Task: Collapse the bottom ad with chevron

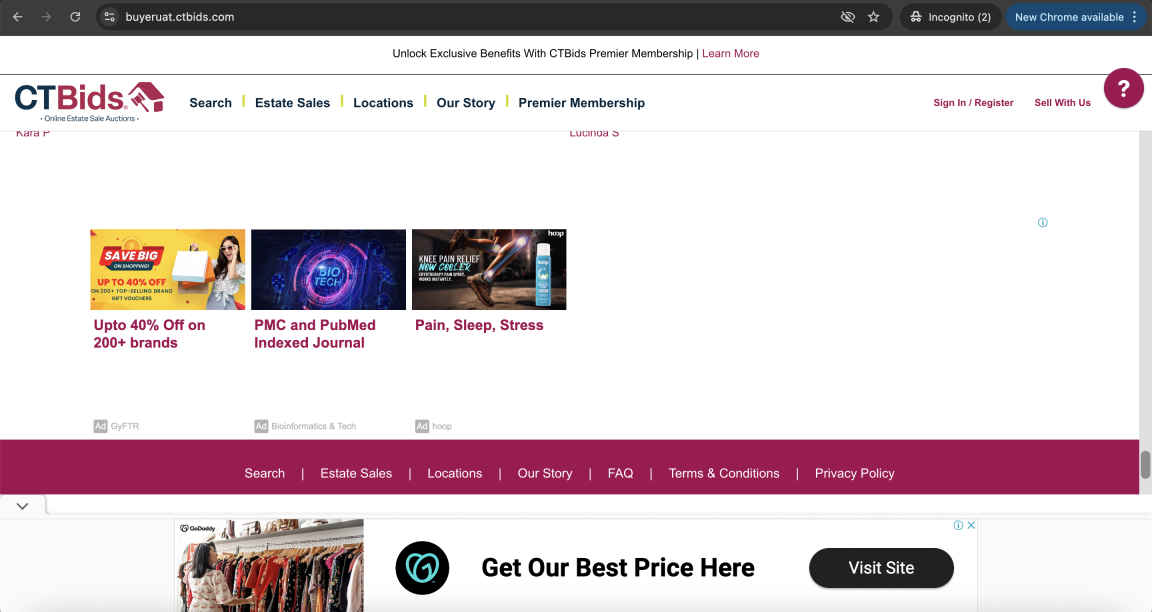Action: tap(22, 506)
